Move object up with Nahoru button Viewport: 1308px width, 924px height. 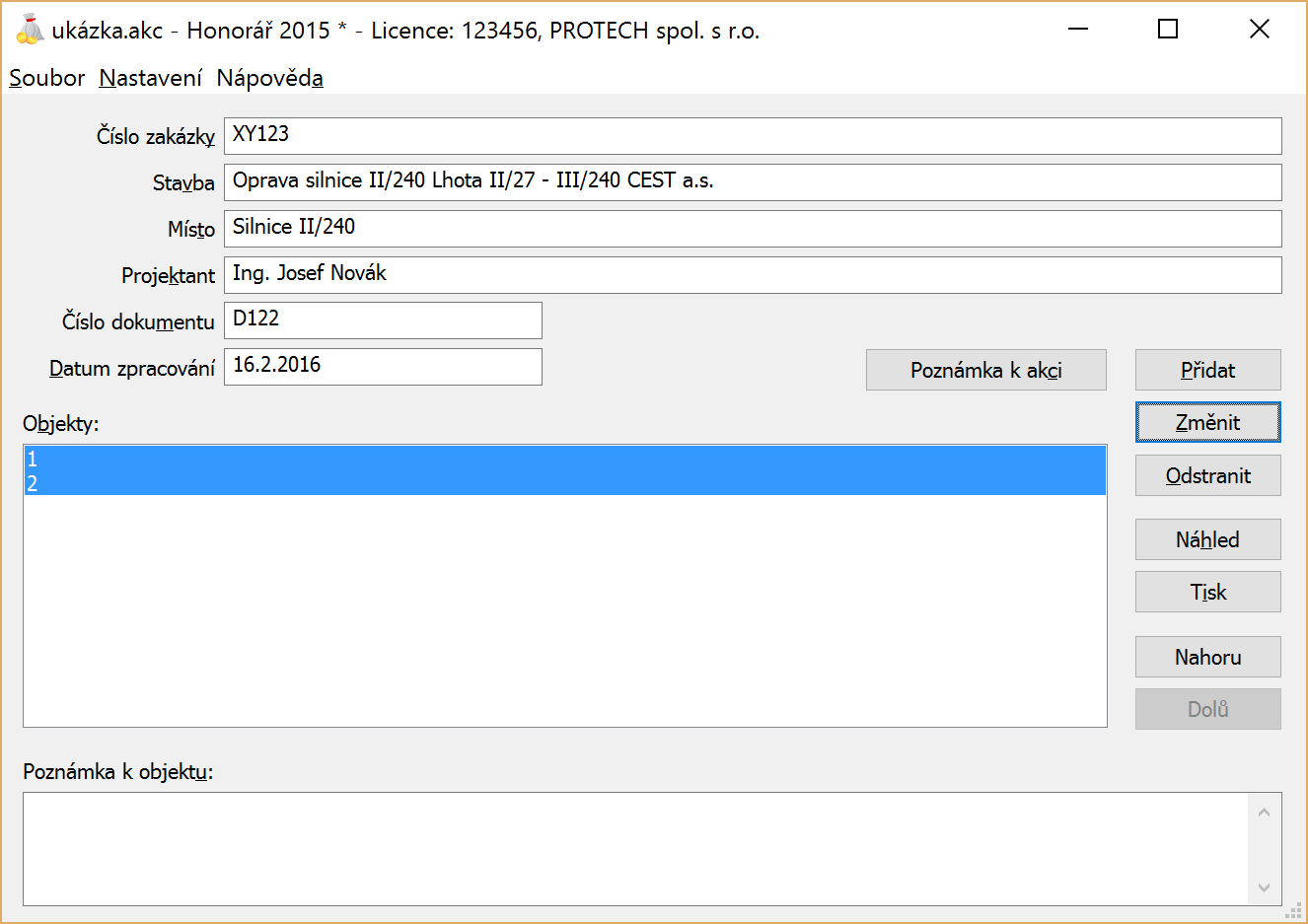tap(1207, 658)
